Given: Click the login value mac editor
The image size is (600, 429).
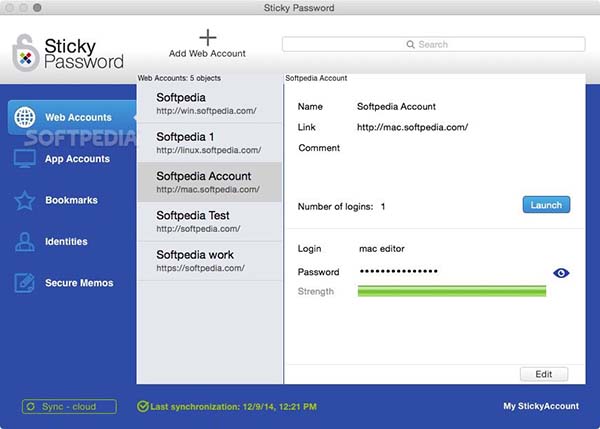Looking at the screenshot, I should (x=382, y=249).
